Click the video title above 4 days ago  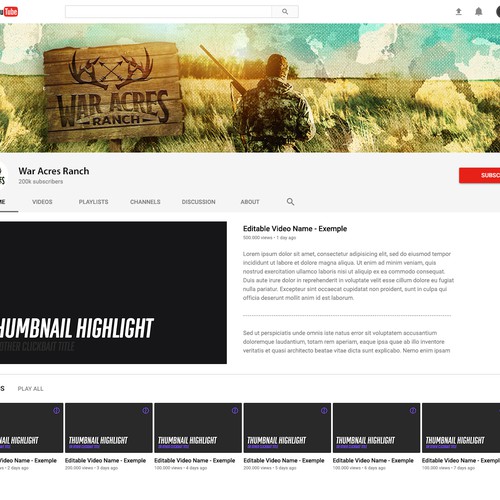[x=195, y=460]
